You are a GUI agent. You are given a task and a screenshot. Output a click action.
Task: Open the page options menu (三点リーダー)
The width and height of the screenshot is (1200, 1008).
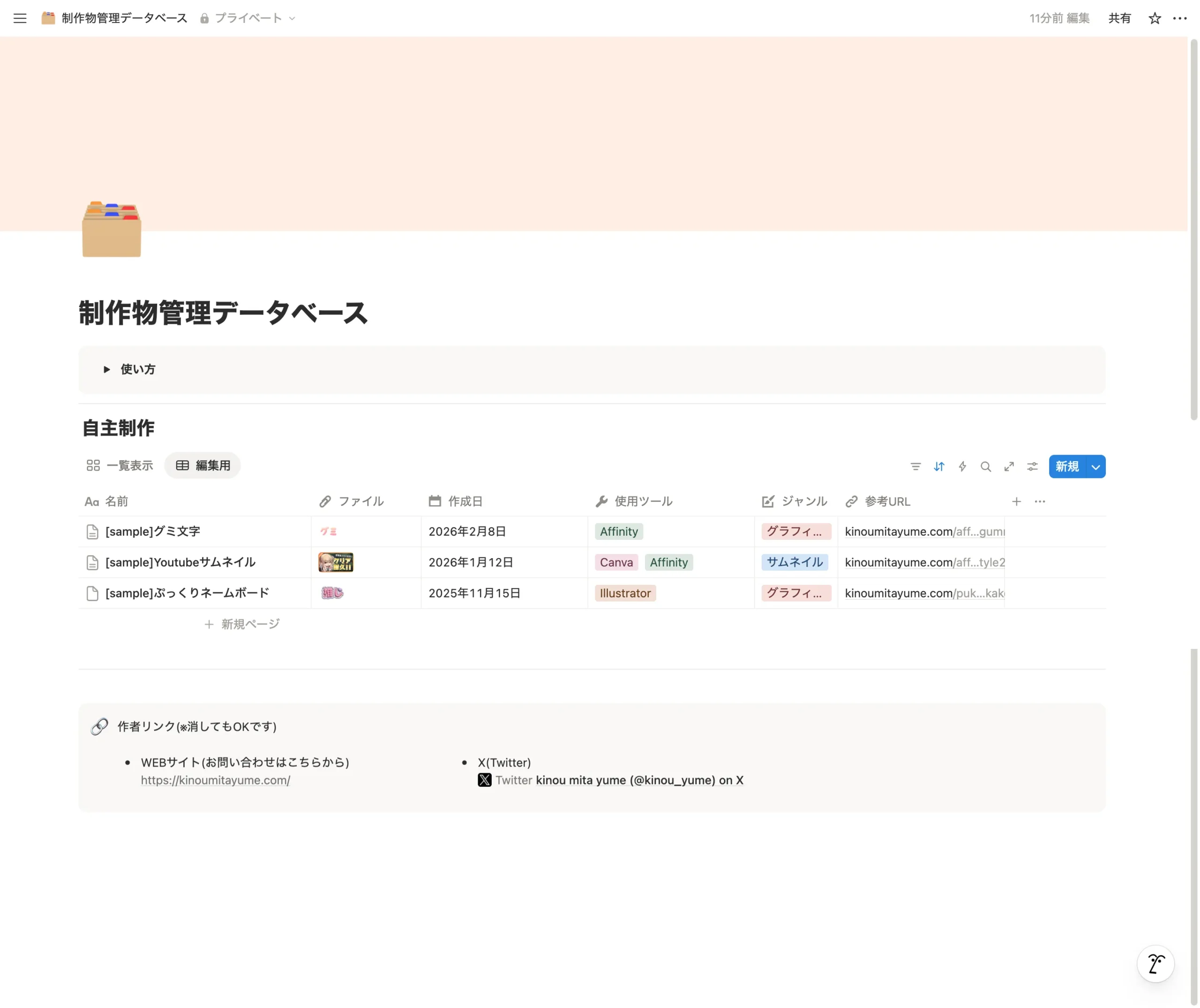pos(1179,18)
